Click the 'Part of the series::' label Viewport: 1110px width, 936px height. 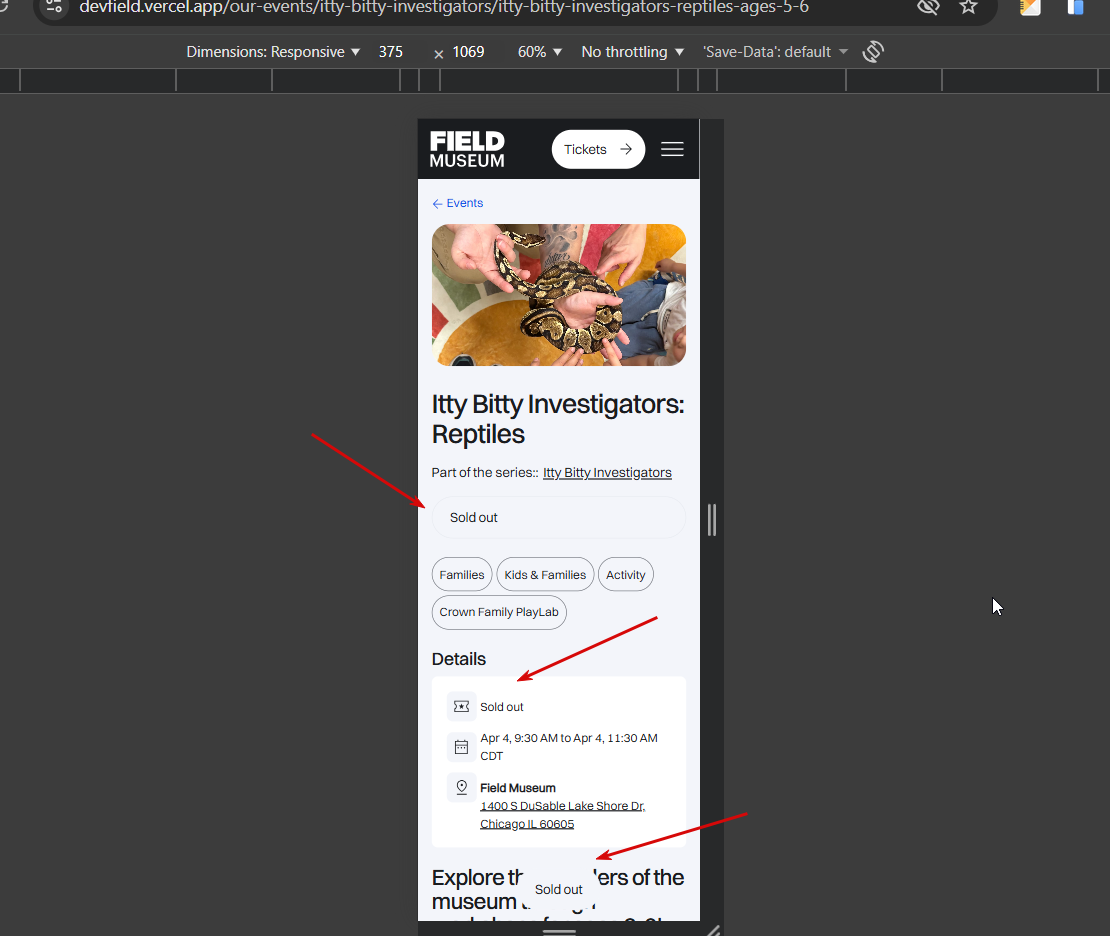tap(485, 472)
